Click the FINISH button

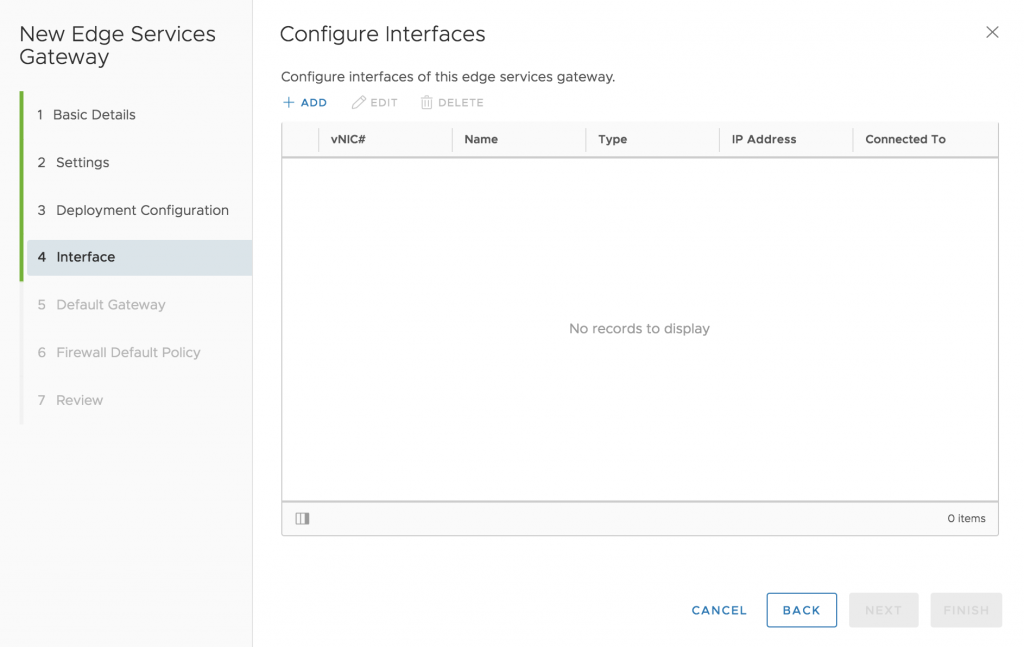coord(966,610)
